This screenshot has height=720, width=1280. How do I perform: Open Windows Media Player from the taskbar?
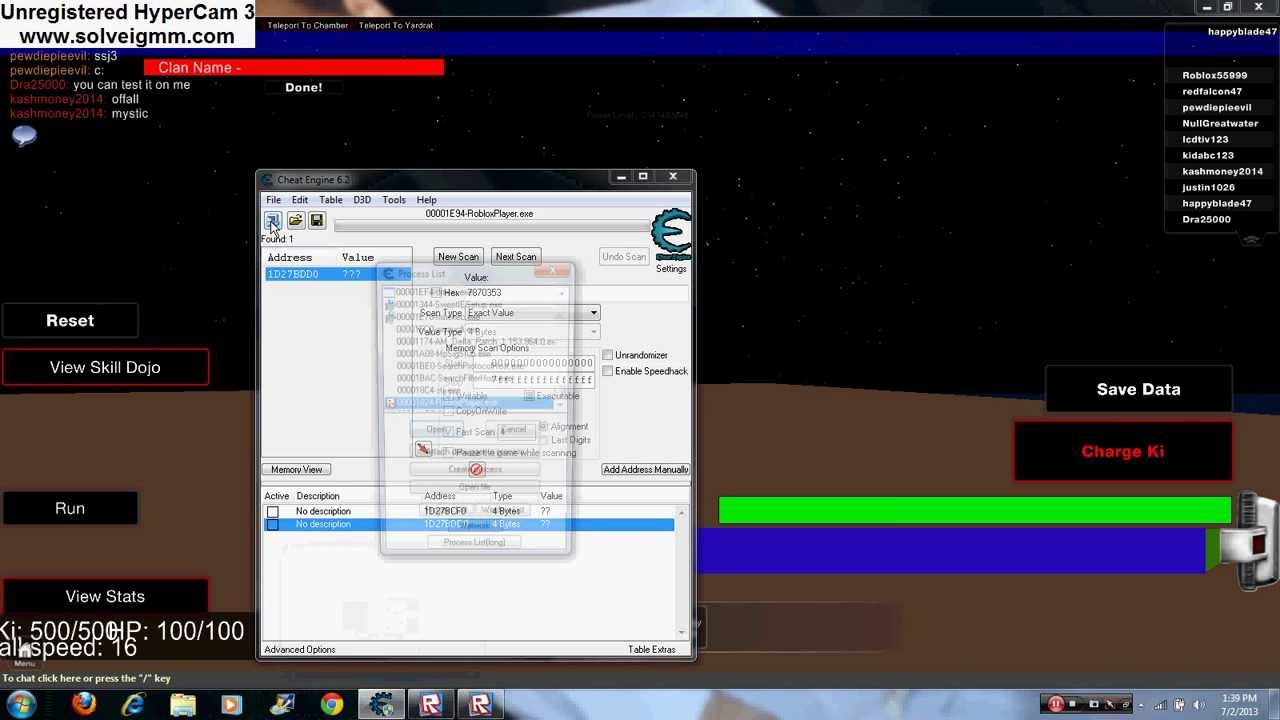231,705
